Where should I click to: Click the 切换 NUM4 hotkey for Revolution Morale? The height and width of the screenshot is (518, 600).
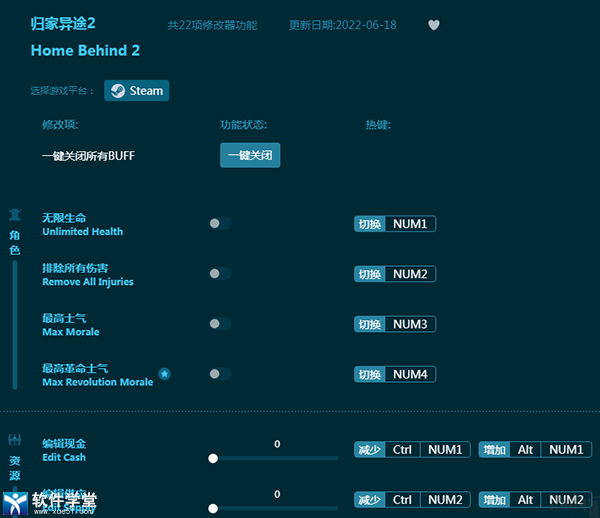click(x=395, y=374)
